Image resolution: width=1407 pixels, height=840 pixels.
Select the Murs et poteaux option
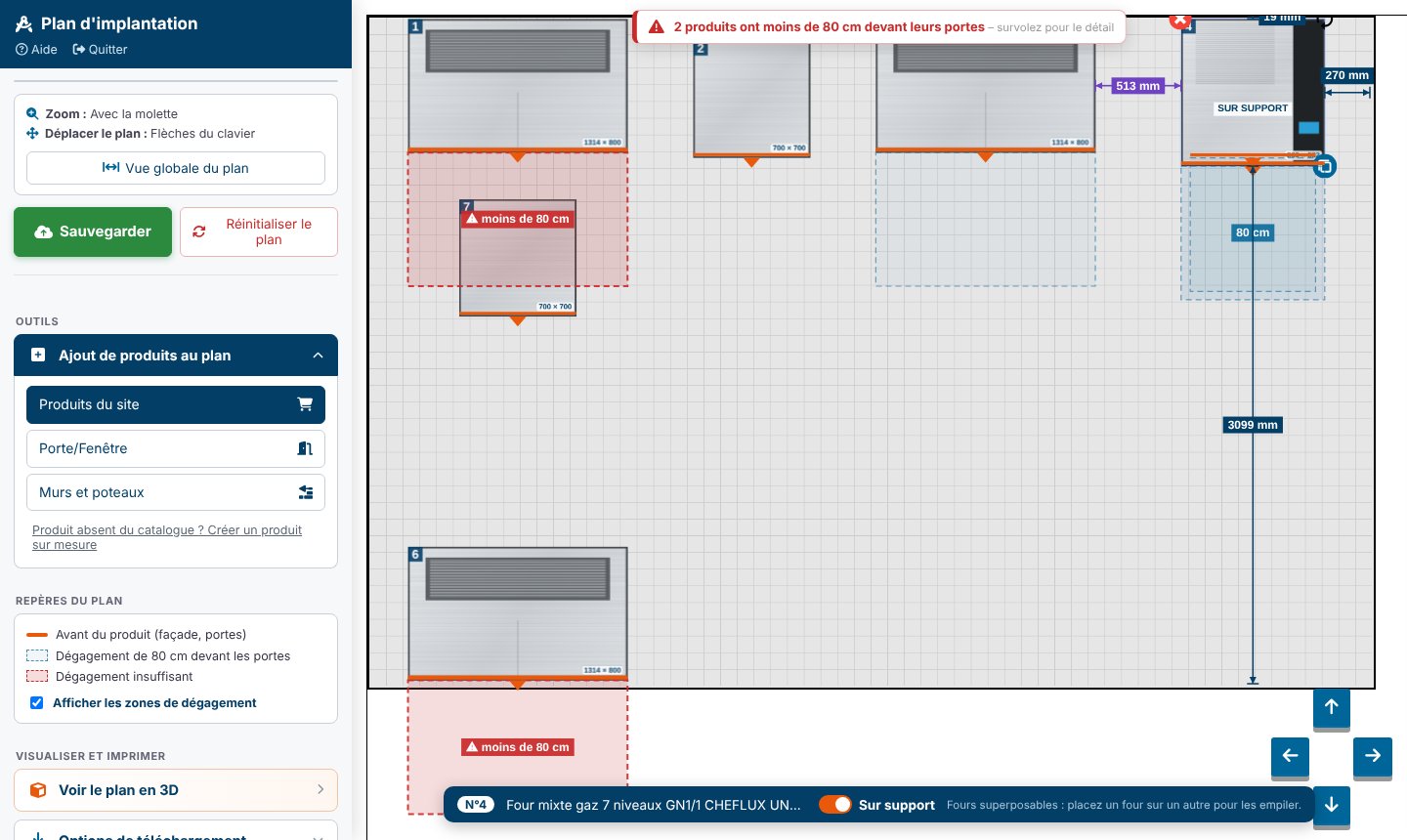176,492
